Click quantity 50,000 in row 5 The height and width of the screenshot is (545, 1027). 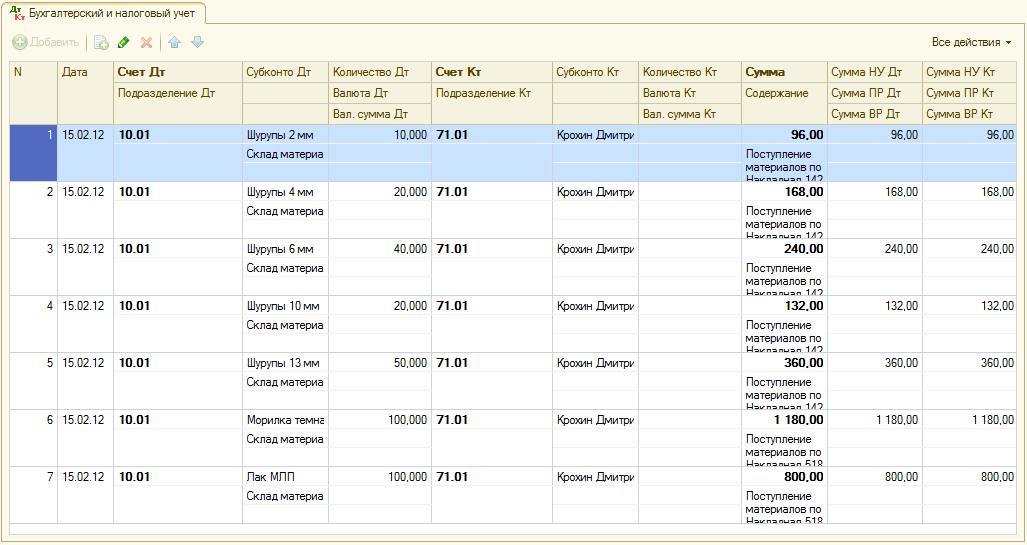(x=380, y=363)
